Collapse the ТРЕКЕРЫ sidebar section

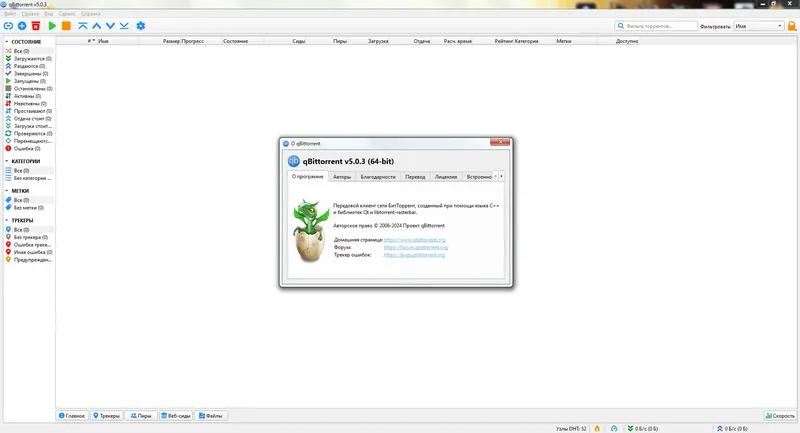click(x=7, y=220)
